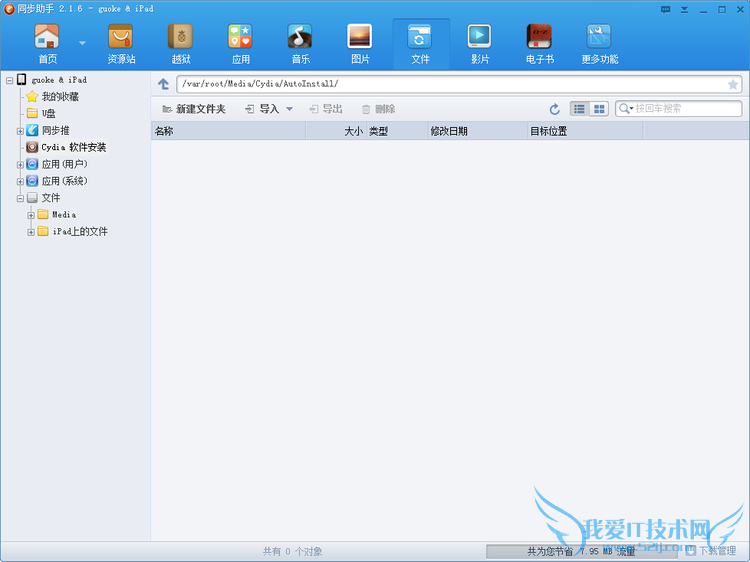
Task: Collapse the 文件 tree node
Action: point(20,198)
